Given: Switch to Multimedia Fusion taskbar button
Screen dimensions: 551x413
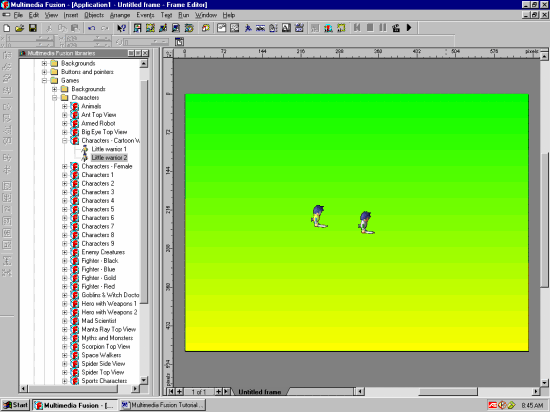Looking at the screenshot, I should (74, 405).
